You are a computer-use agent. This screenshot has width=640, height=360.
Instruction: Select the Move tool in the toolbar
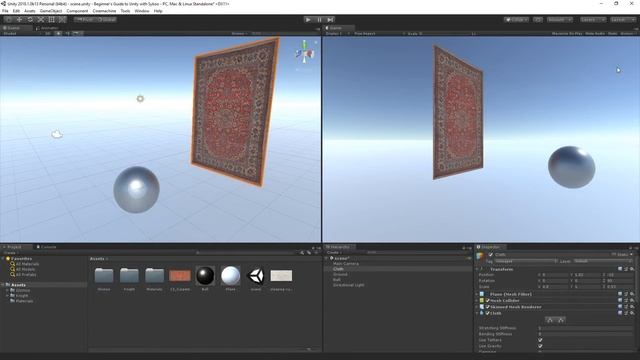[19, 19]
